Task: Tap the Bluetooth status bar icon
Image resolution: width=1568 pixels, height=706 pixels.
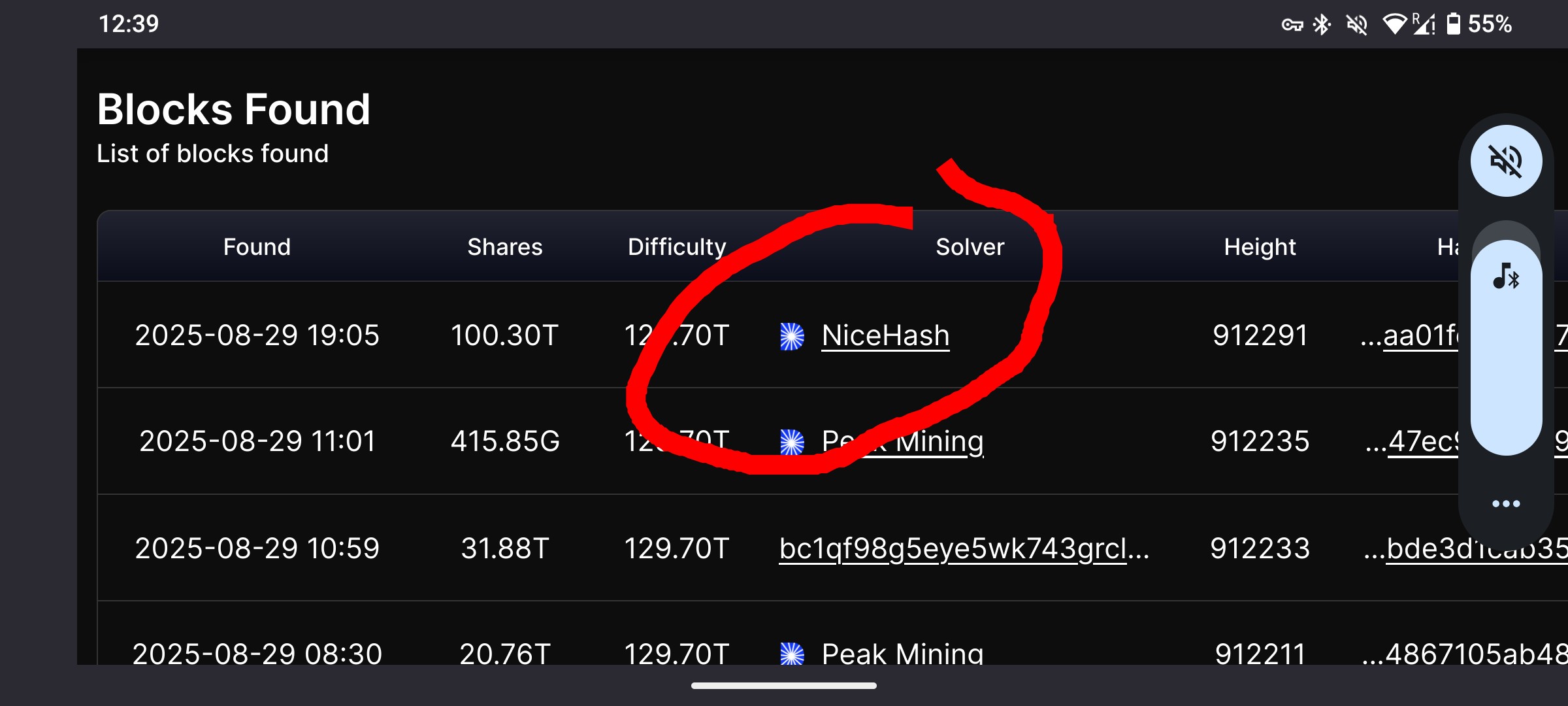Action: coord(1322,25)
